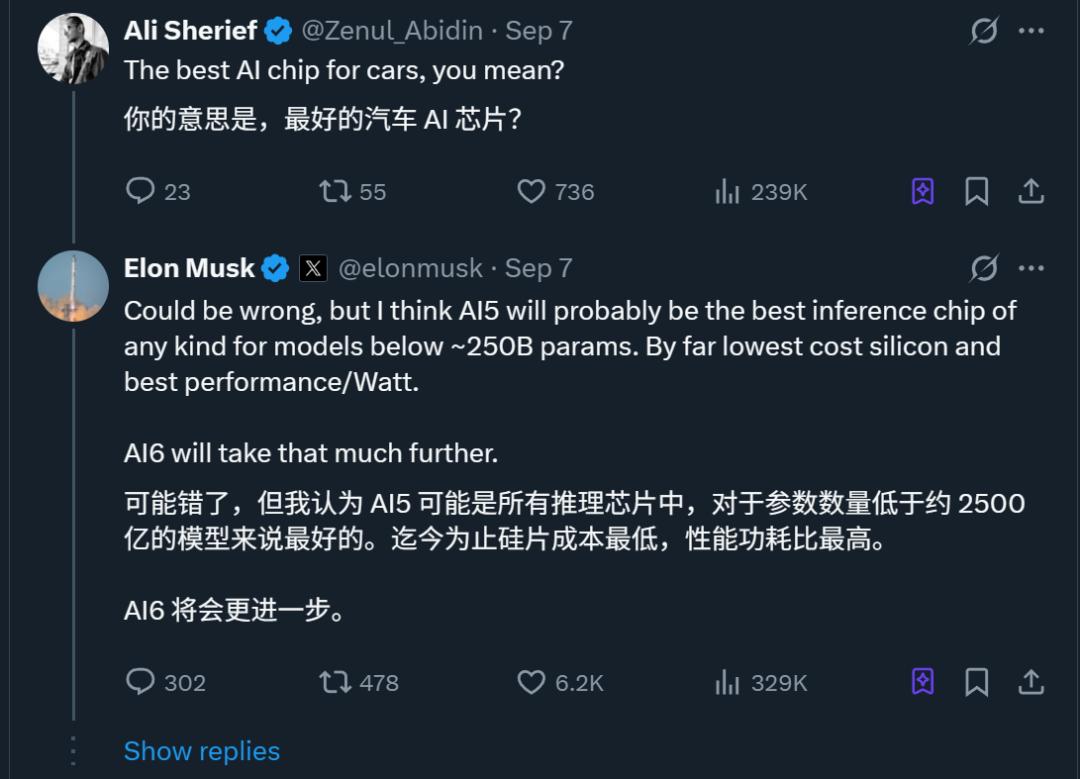Image resolution: width=1080 pixels, height=779 pixels.
Task: Retweet Ali Sherief's post
Action: coord(335,191)
